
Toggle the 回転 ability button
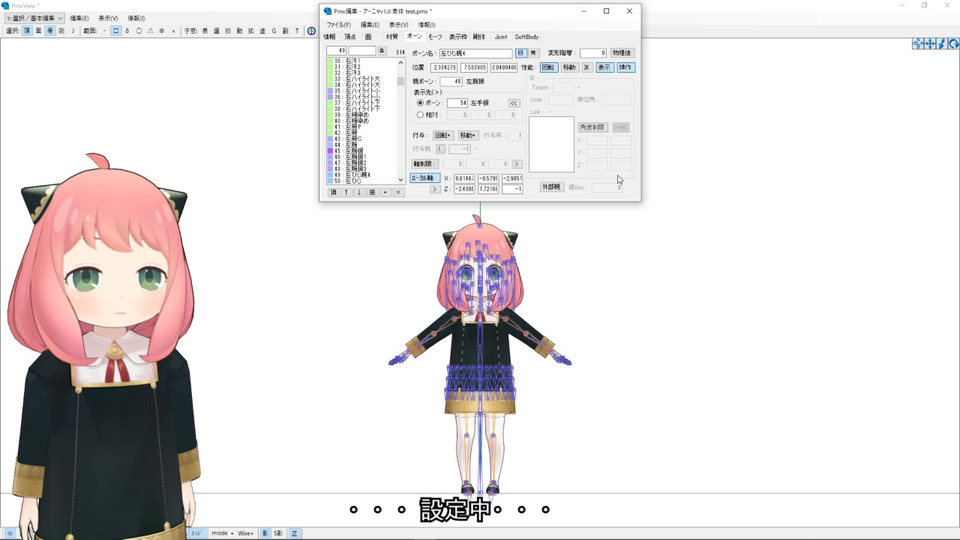point(548,67)
